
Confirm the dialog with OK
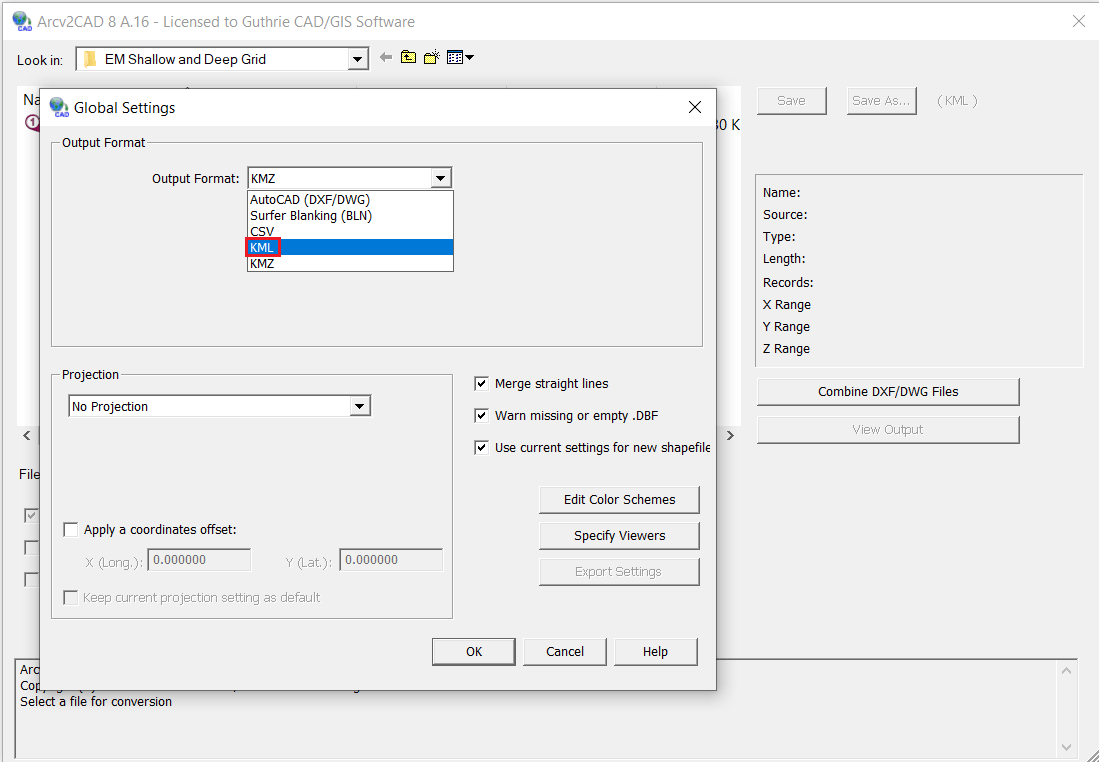pos(474,652)
